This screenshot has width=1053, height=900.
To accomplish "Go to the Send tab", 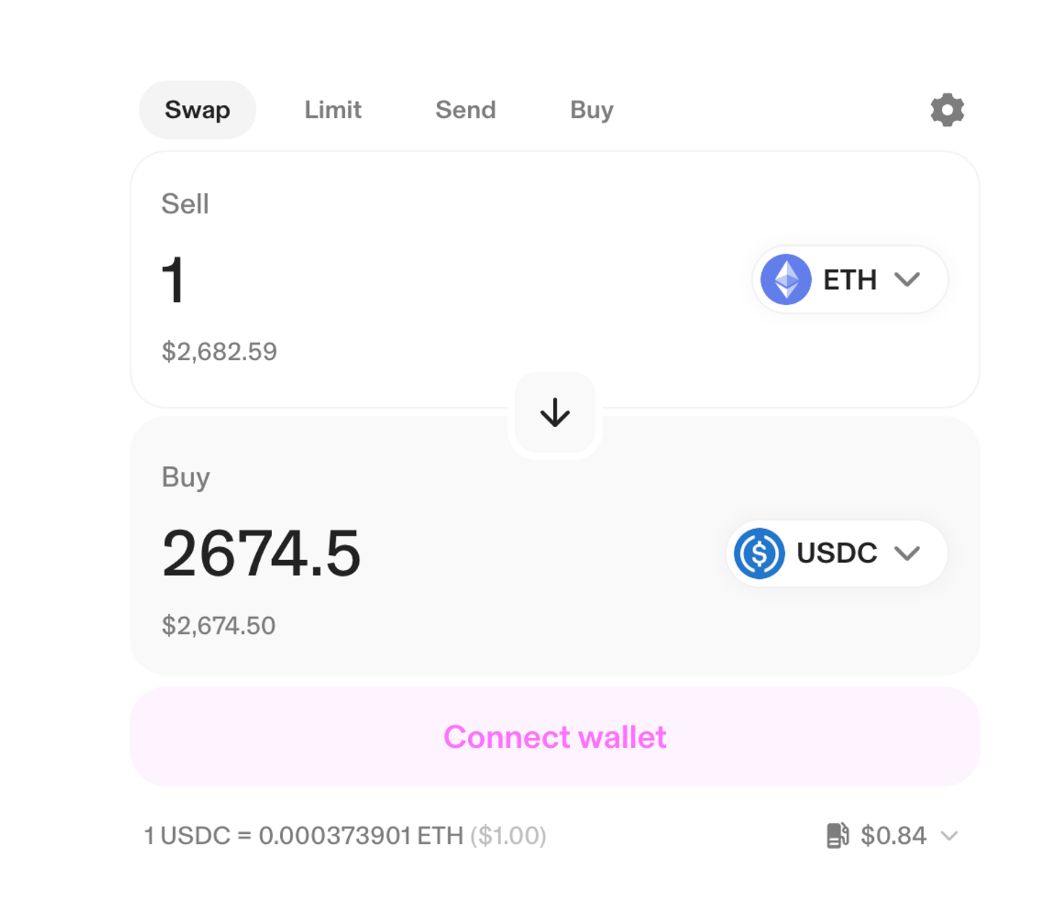I will (465, 110).
